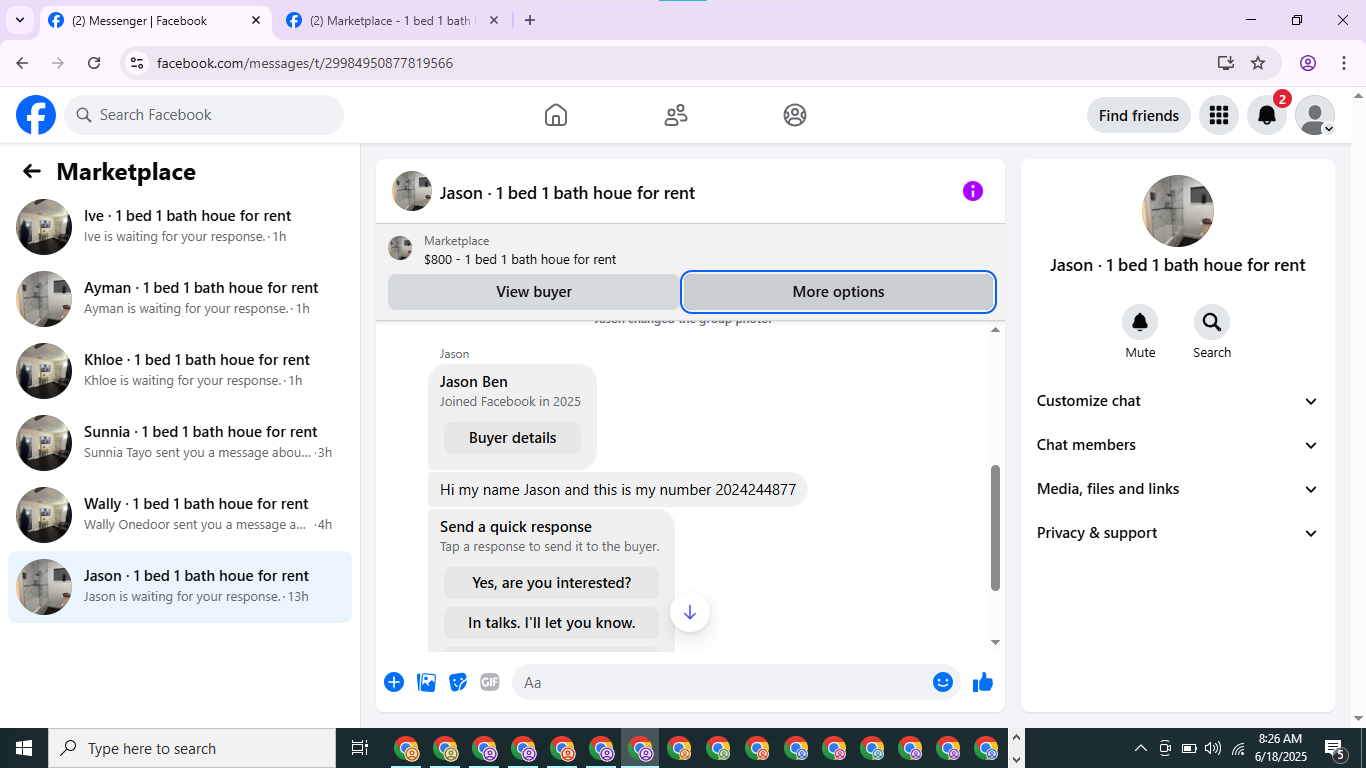Open the Wally conversation in the list
Viewport: 1366px width, 768px height.
click(x=180, y=514)
